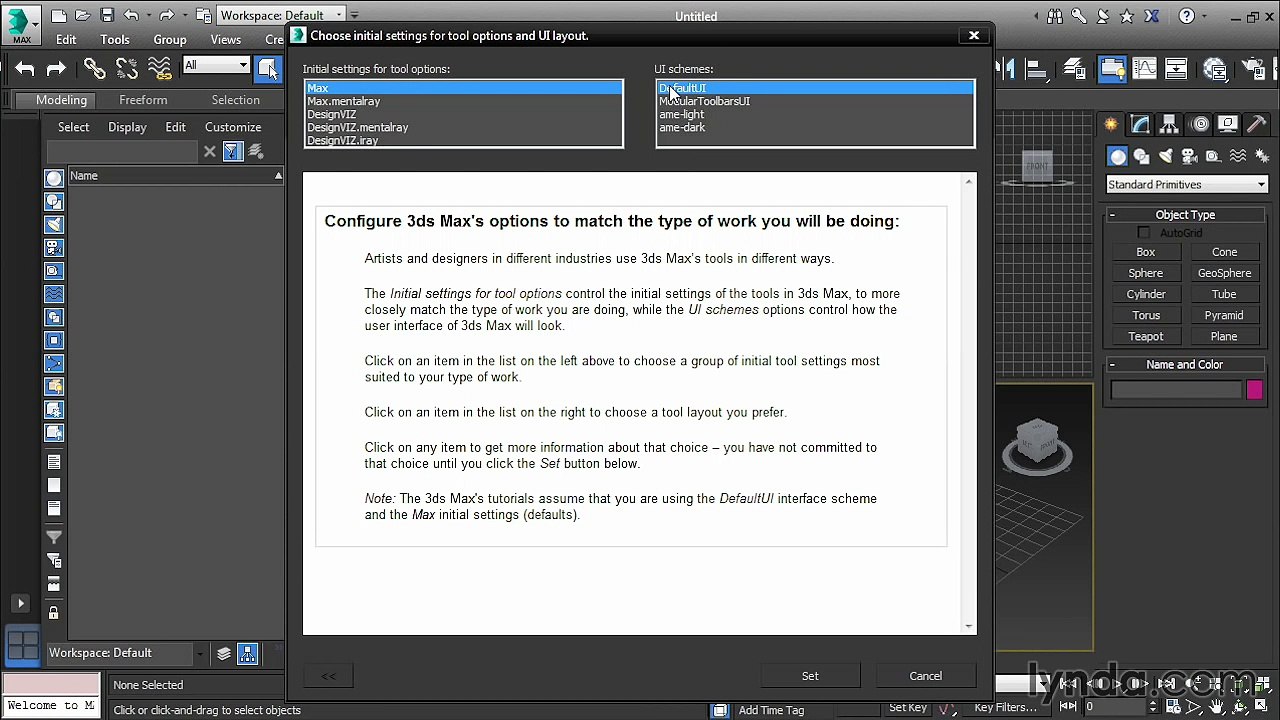Open the Help dropdown arrow
Viewport: 1280px width, 720px height.
click(x=1205, y=16)
